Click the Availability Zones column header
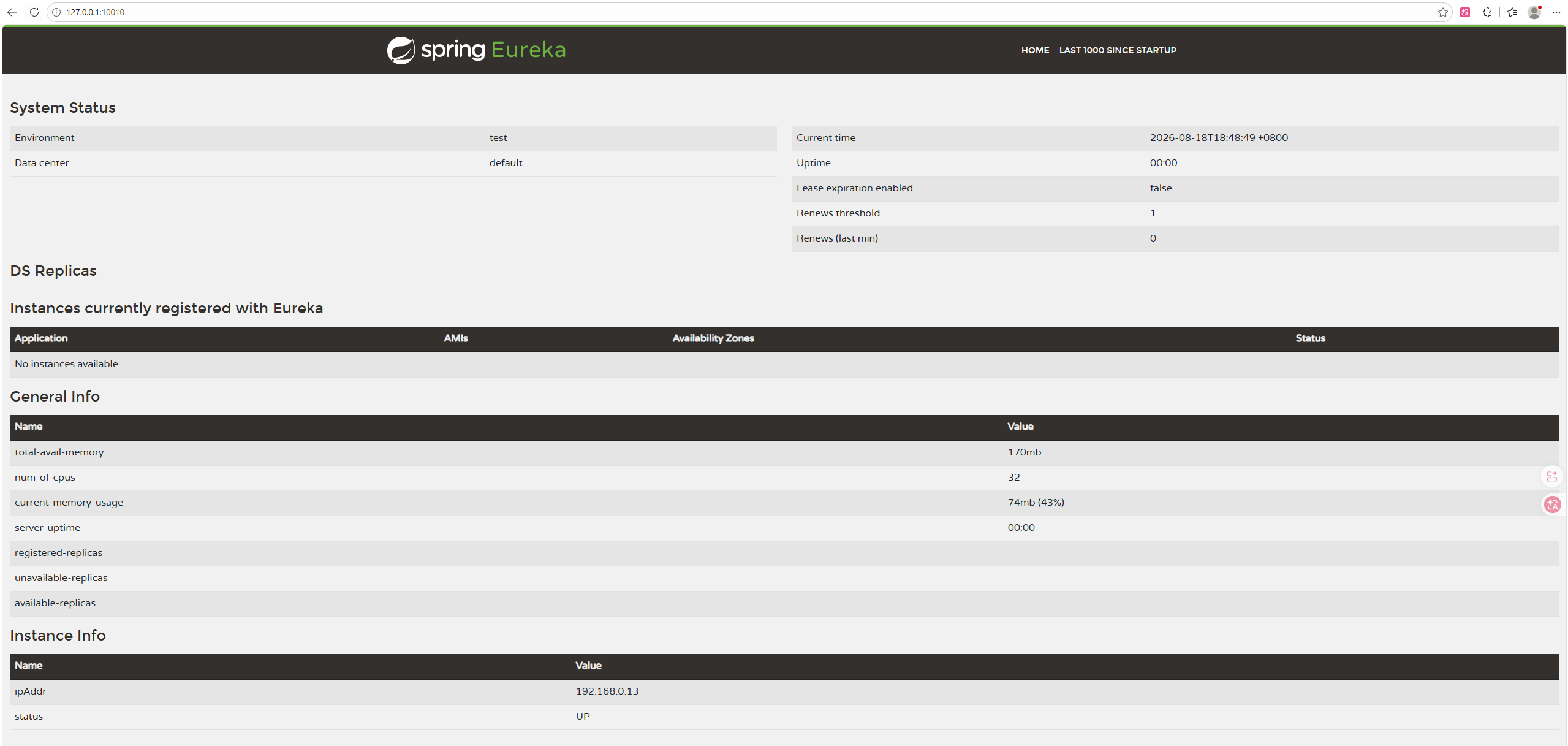 pos(713,338)
